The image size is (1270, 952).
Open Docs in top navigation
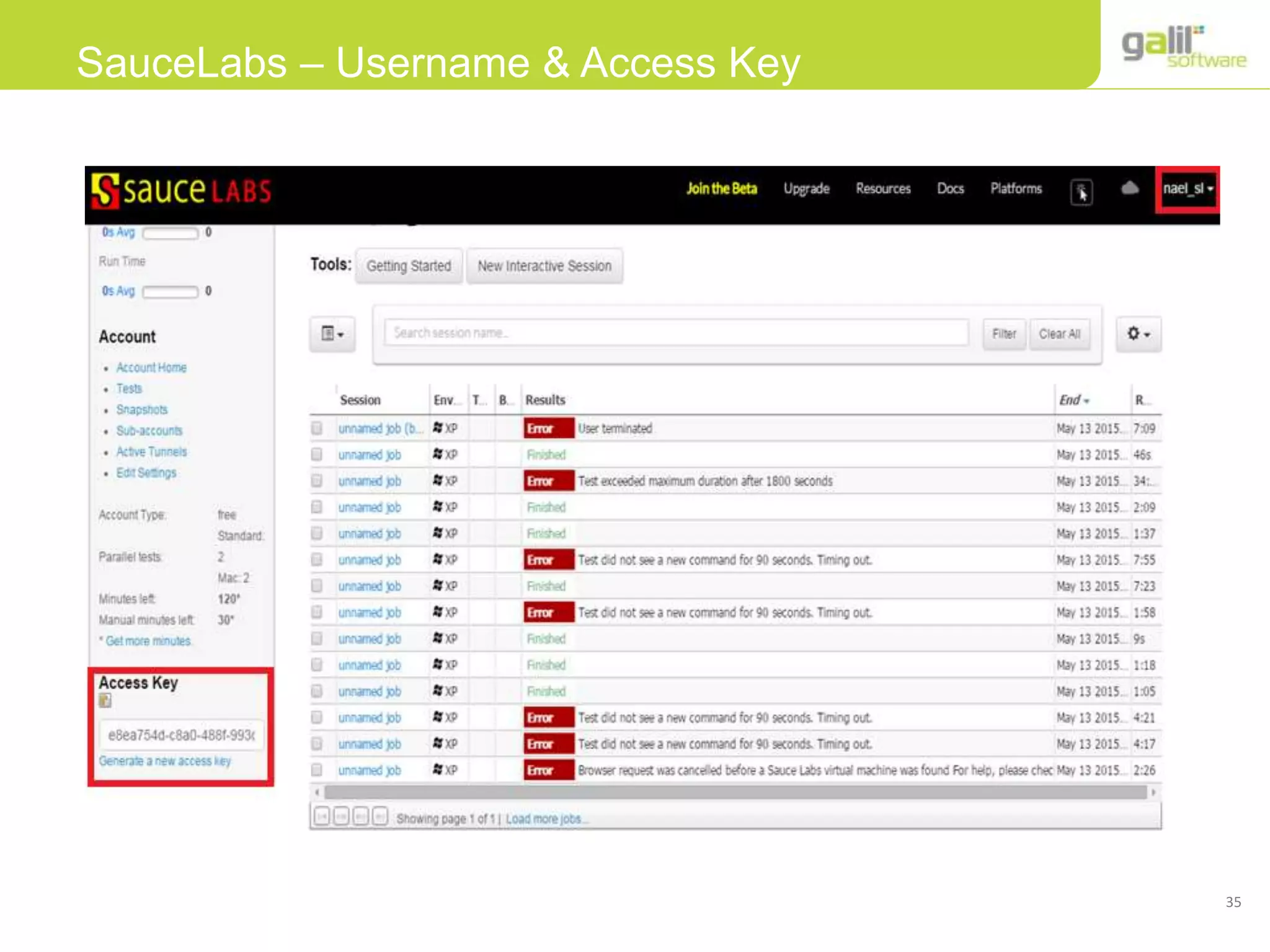950,188
